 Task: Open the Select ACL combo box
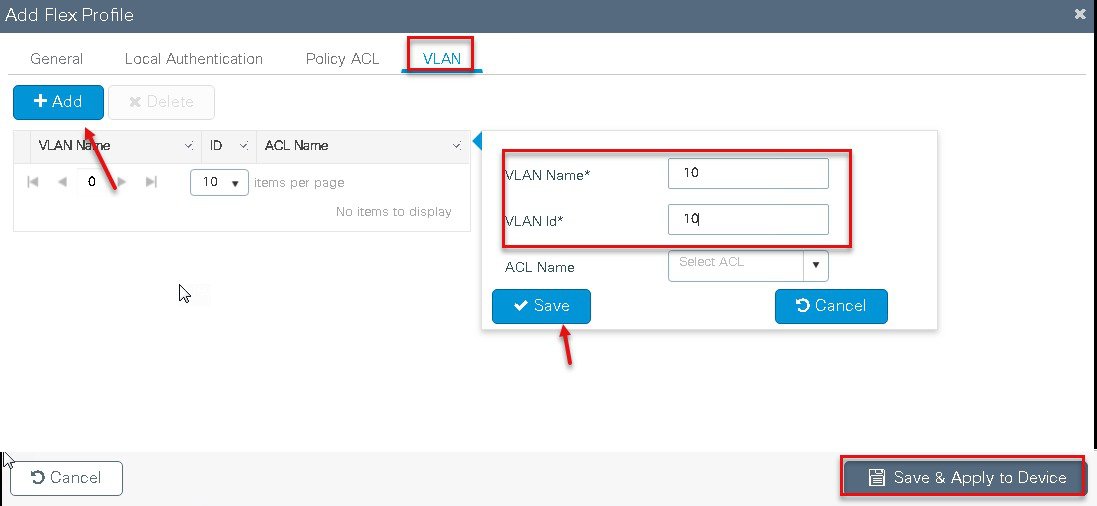coord(735,266)
